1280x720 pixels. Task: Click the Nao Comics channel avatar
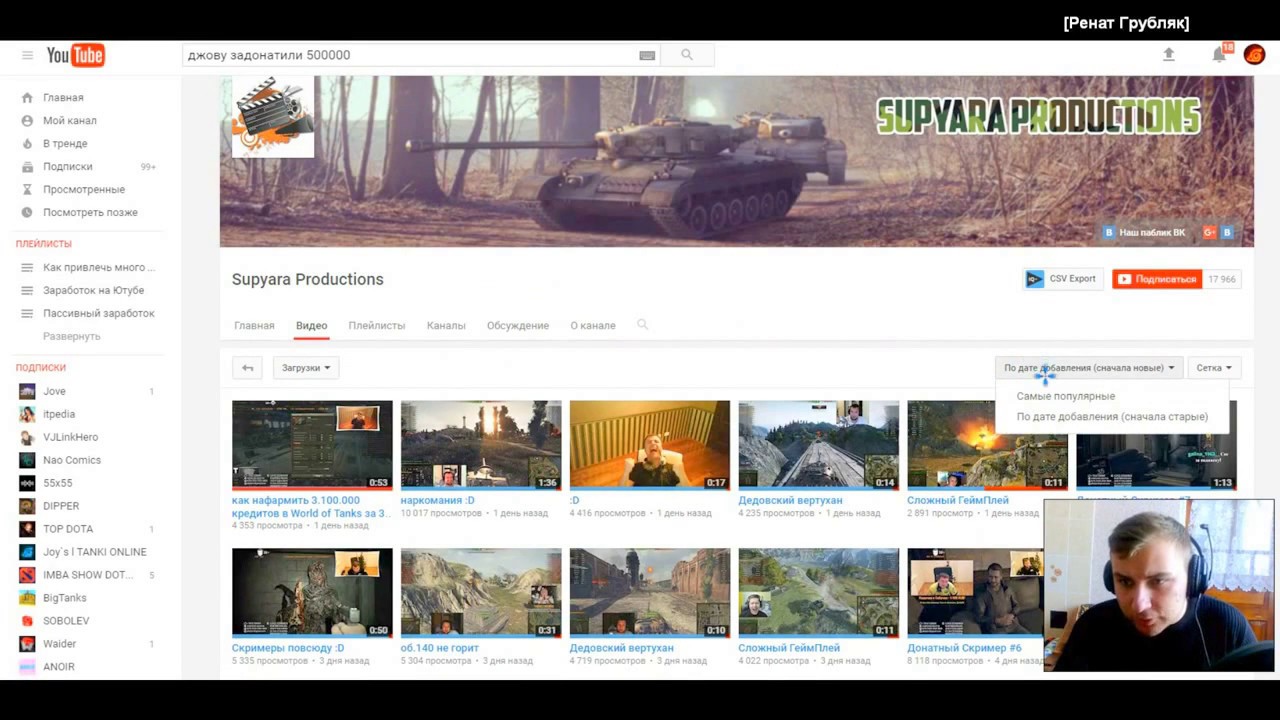coord(27,460)
